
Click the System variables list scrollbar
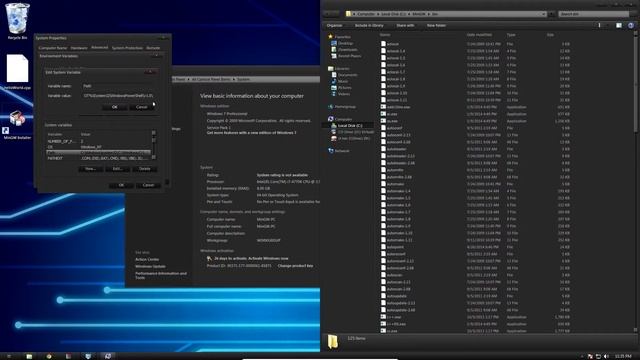(154, 145)
